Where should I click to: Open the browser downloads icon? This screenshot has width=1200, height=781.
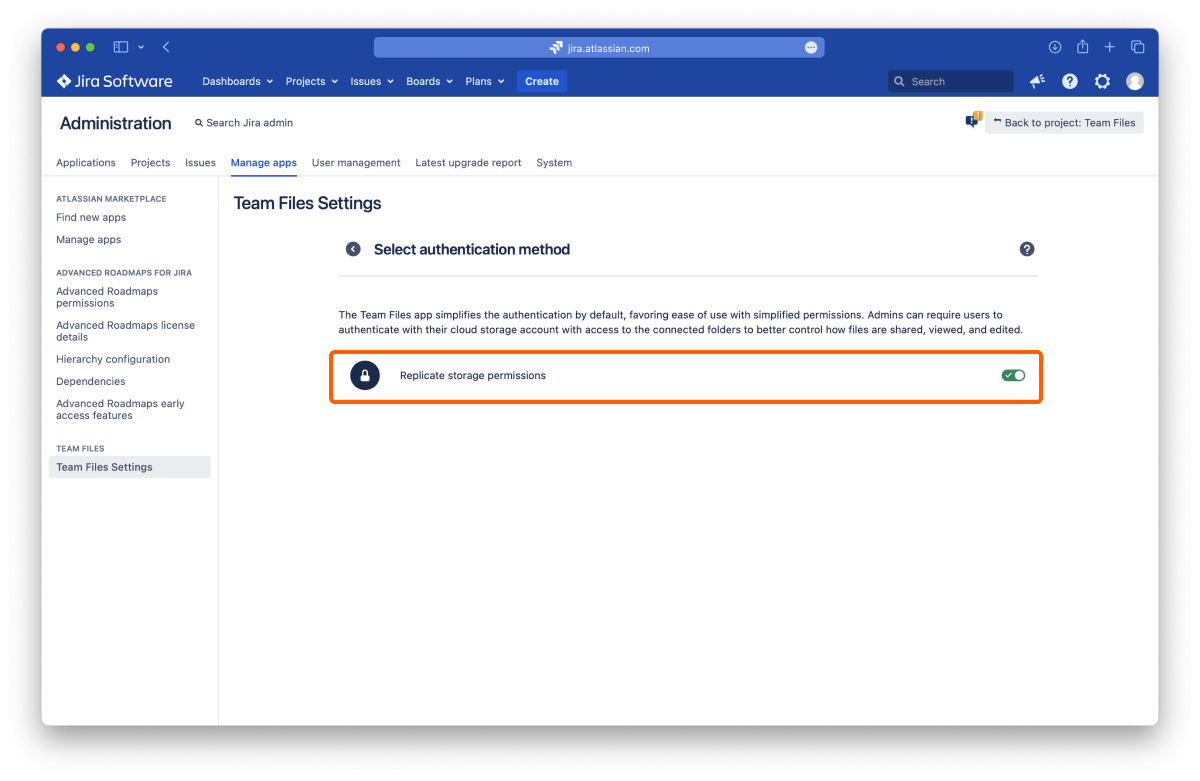1055,47
